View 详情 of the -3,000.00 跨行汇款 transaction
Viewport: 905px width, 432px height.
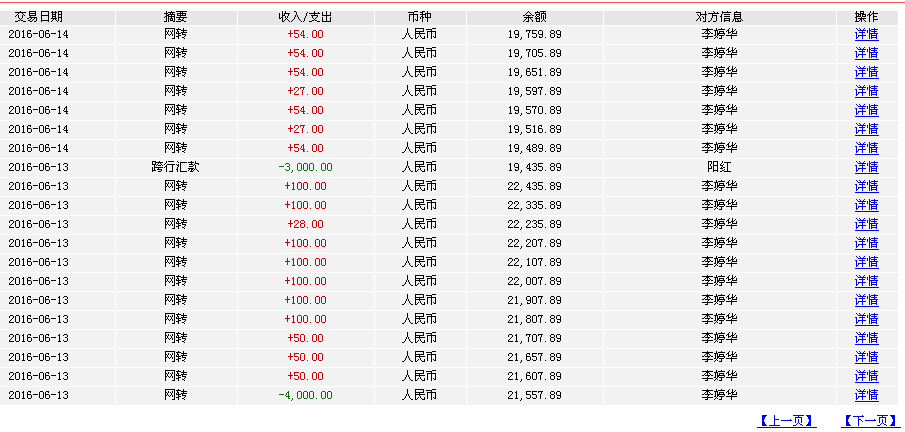click(x=866, y=167)
